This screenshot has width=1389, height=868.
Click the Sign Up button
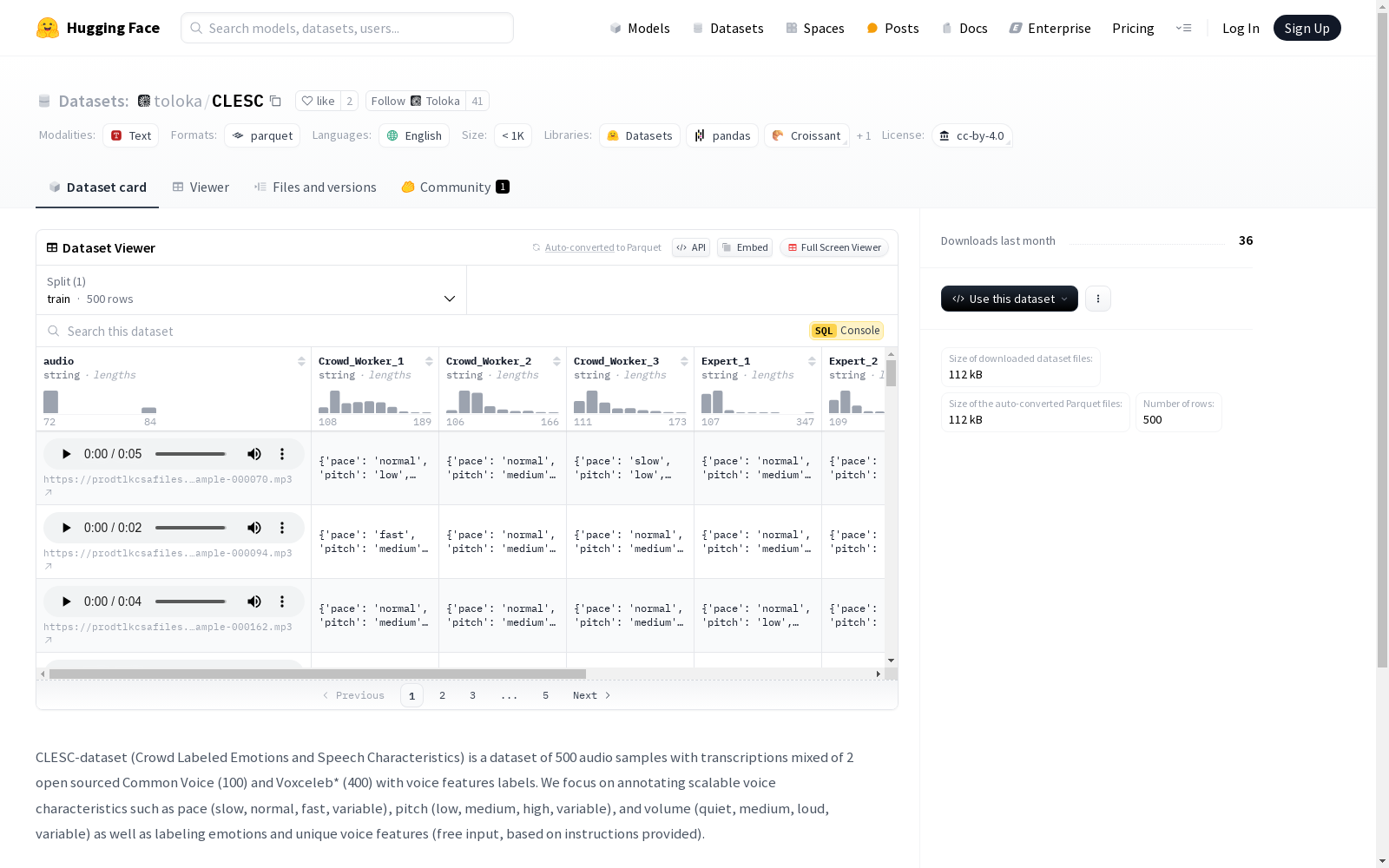(1307, 28)
